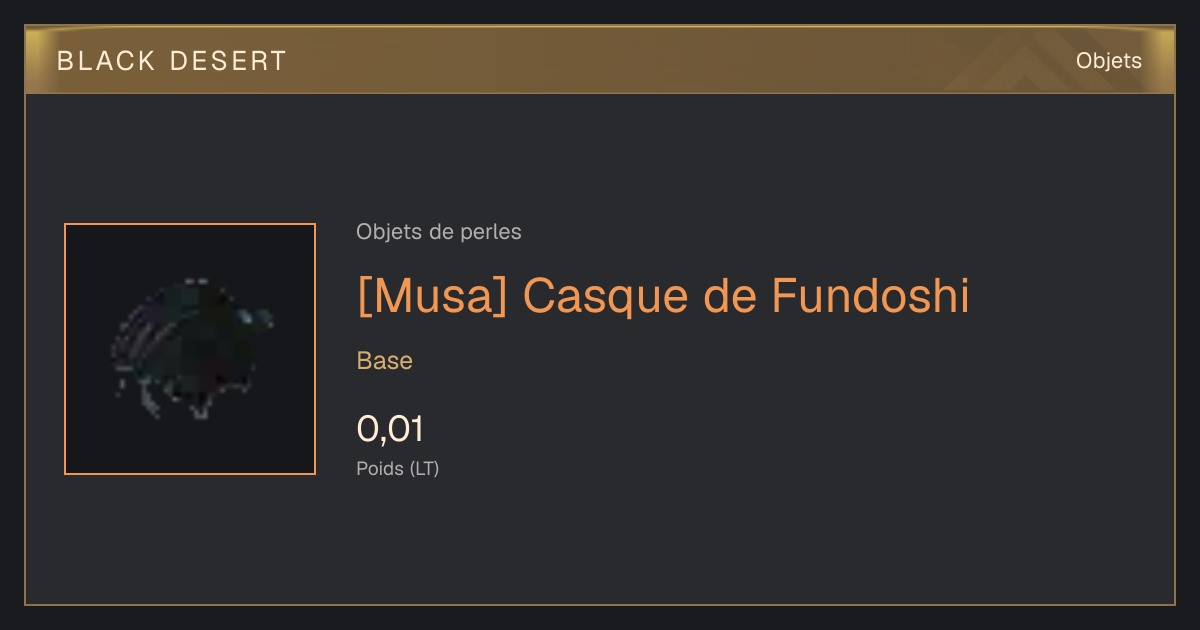Click the word "BLACK" in the header logo
The height and width of the screenshot is (630, 1200).
tap(106, 61)
